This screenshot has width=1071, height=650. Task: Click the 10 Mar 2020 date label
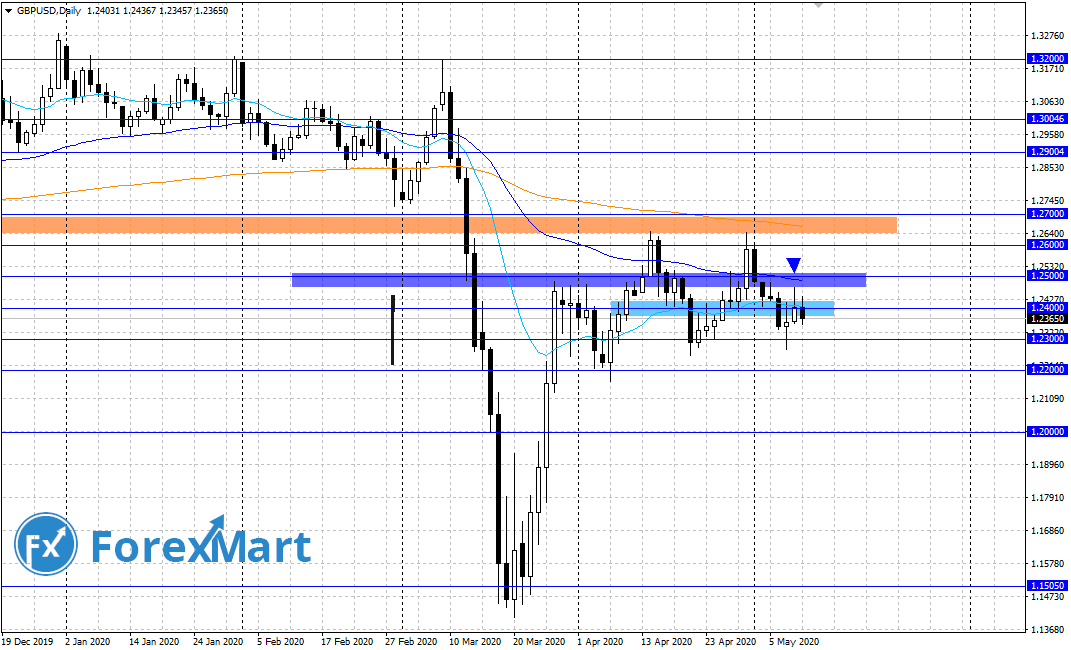475,642
